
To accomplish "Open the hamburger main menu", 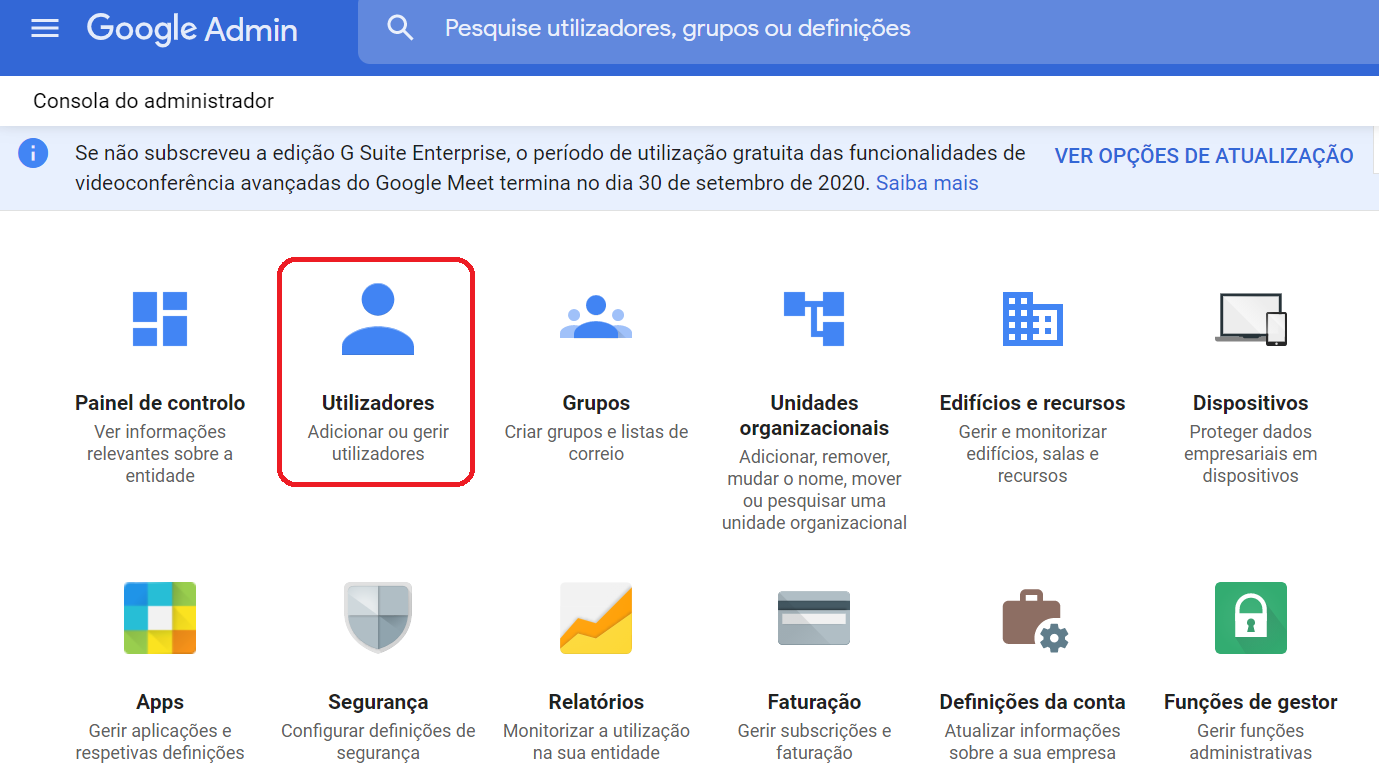I will [x=45, y=29].
